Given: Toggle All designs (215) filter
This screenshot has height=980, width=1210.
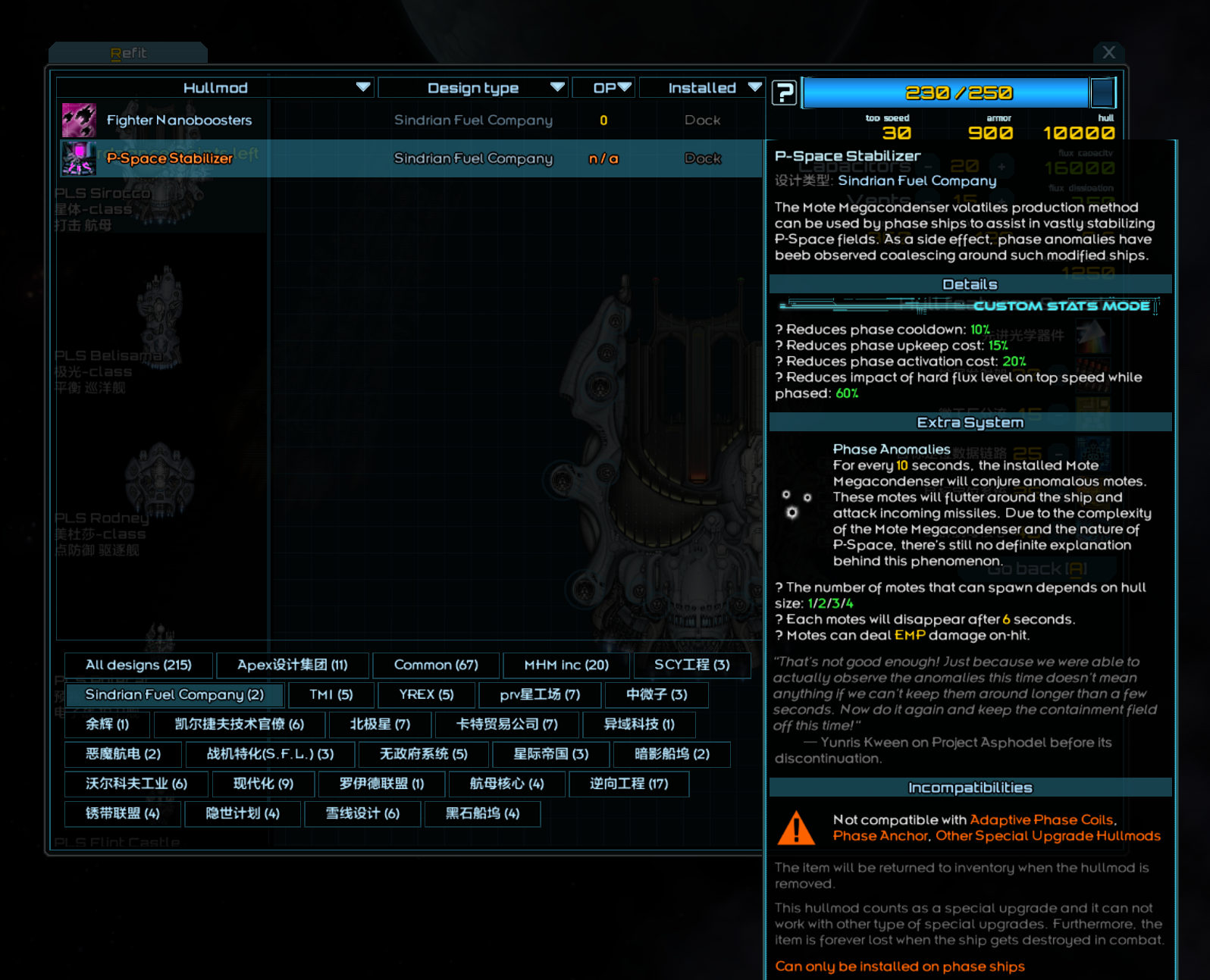Looking at the screenshot, I should pyautogui.click(x=138, y=665).
